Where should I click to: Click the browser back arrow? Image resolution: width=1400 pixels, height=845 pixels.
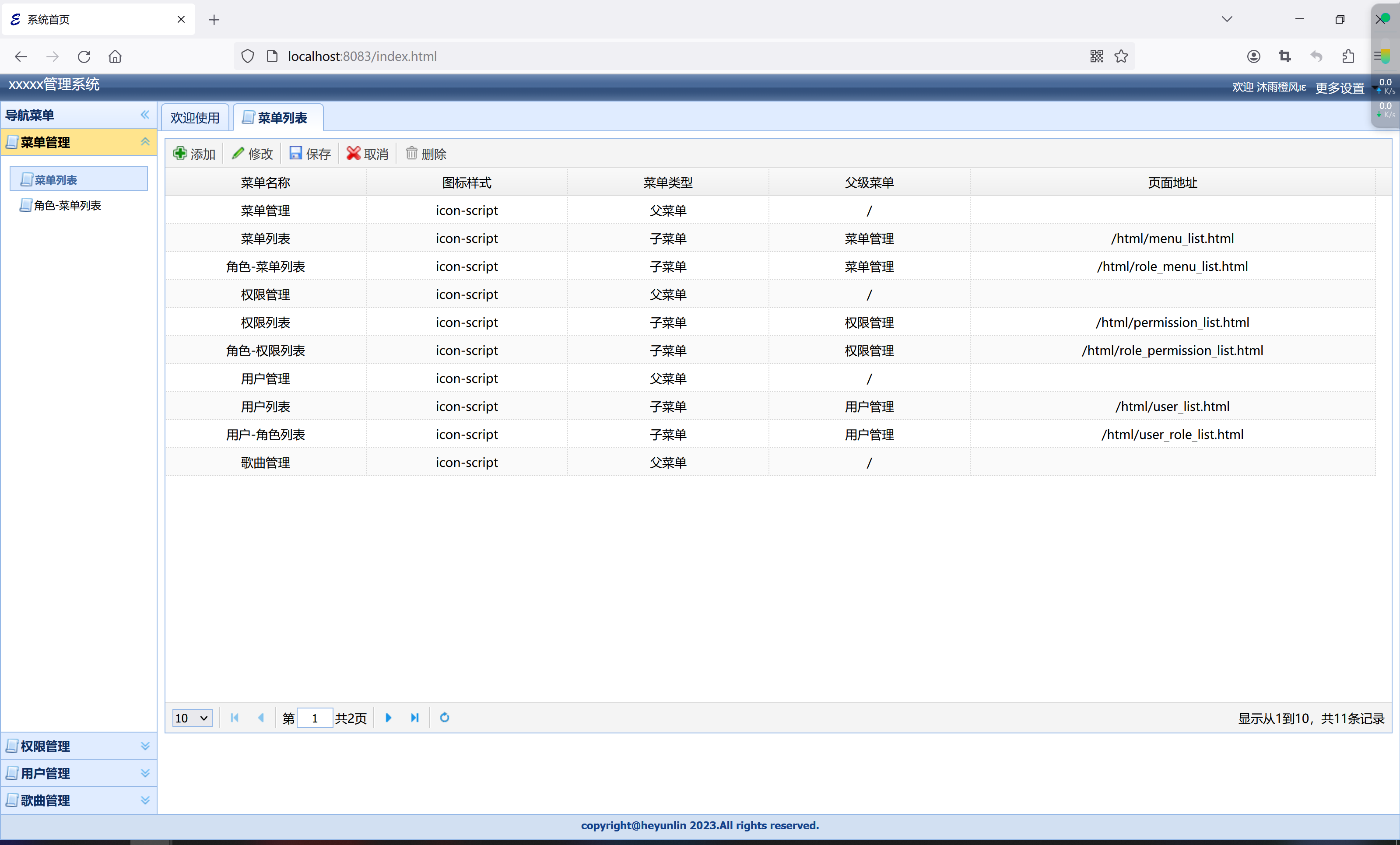pos(21,56)
